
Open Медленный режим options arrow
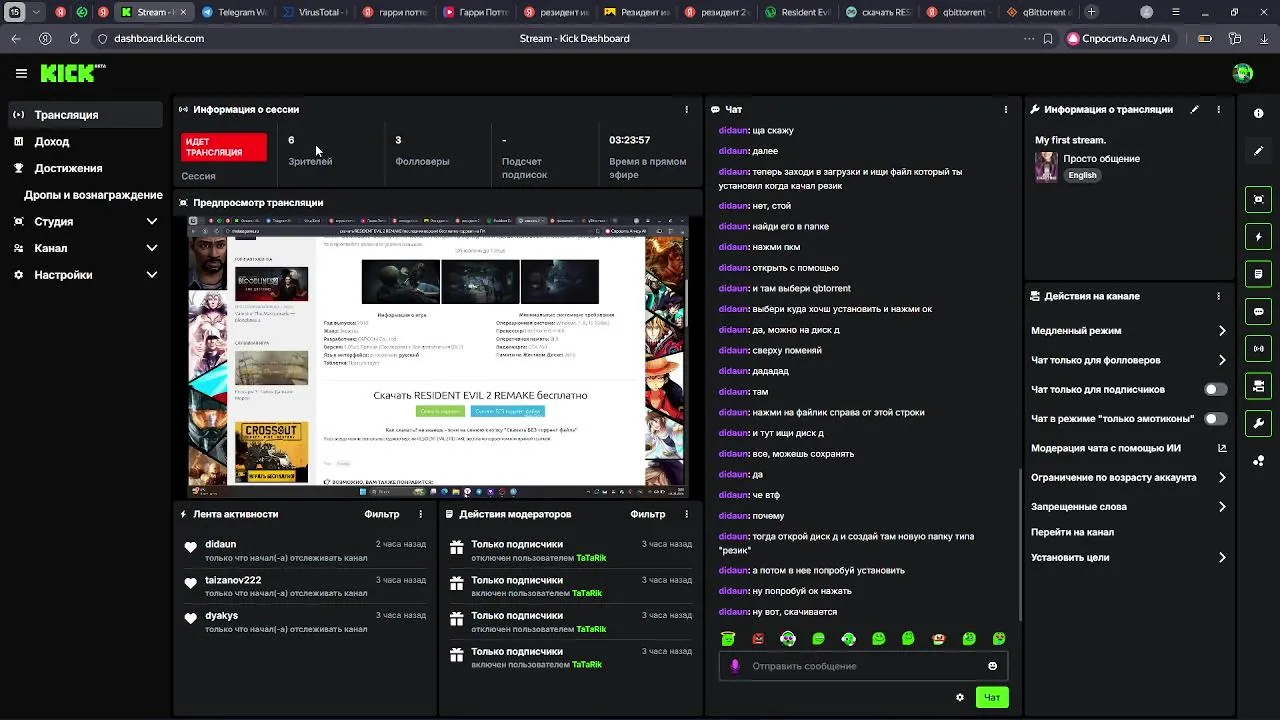tap(1222, 331)
